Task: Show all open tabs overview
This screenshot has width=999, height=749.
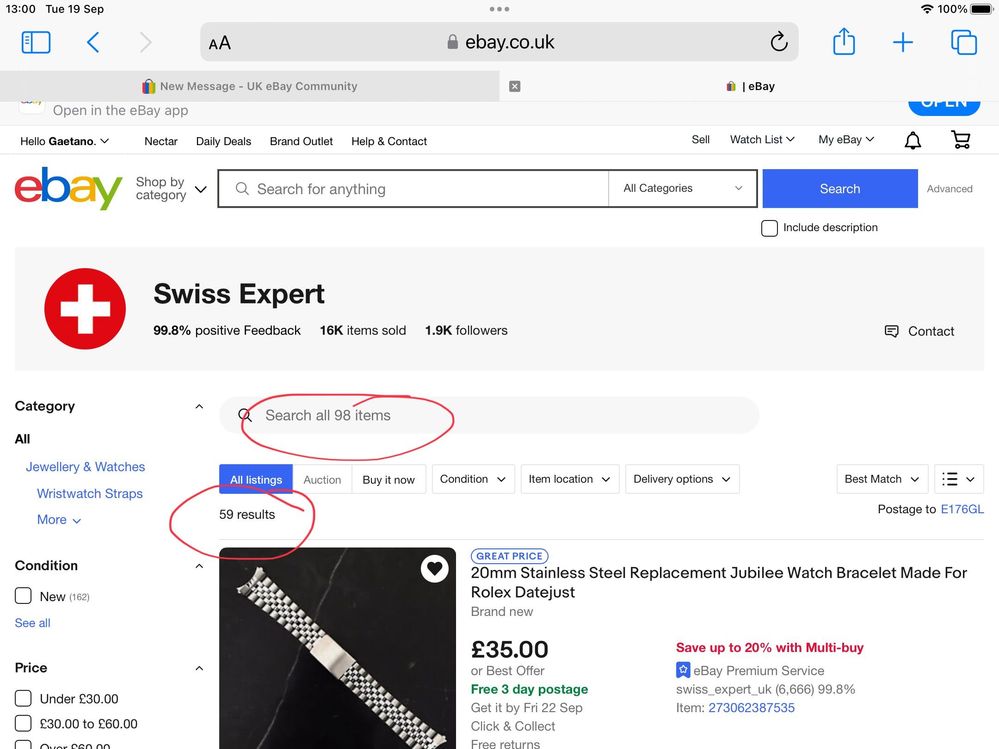Action: pos(963,42)
